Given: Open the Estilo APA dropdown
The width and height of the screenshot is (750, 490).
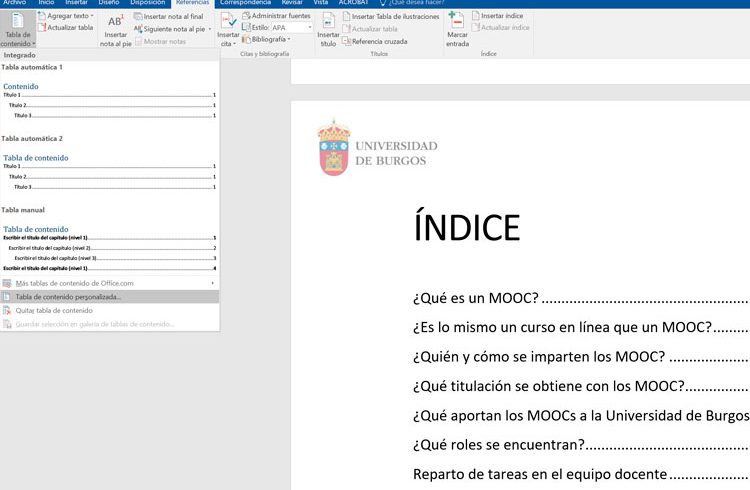Looking at the screenshot, I should [309, 28].
